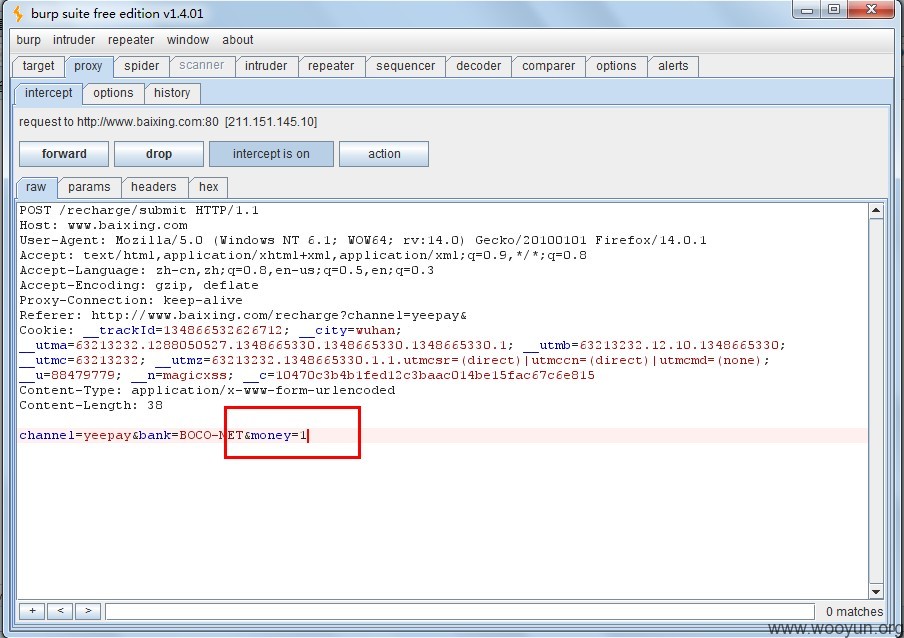The image size is (904, 638).
Task: Switch to the hex view tab
Action: tap(208, 187)
